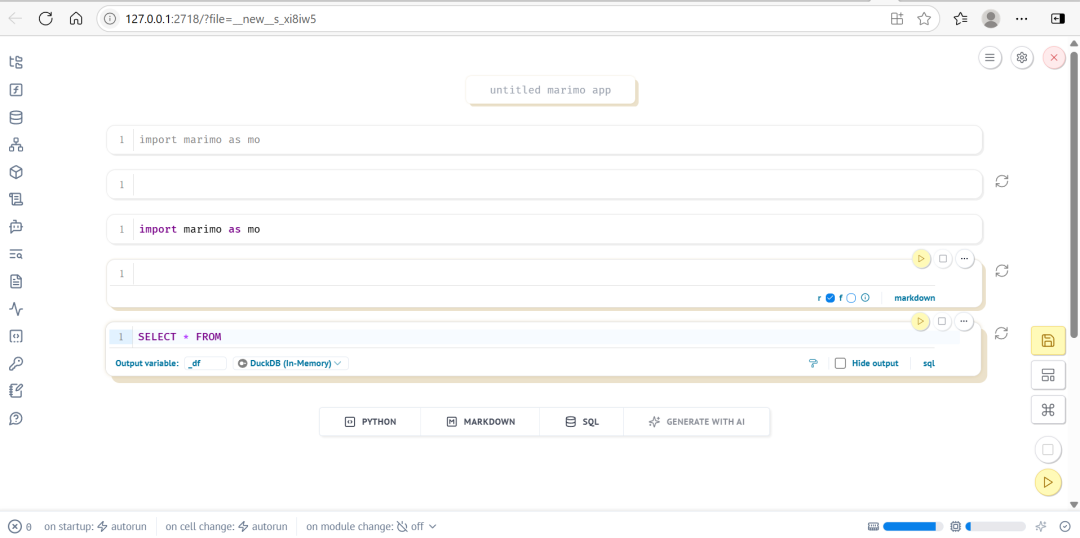Open the notebook hamburger menu
Viewport: 1080px width, 538px height.
pos(990,58)
